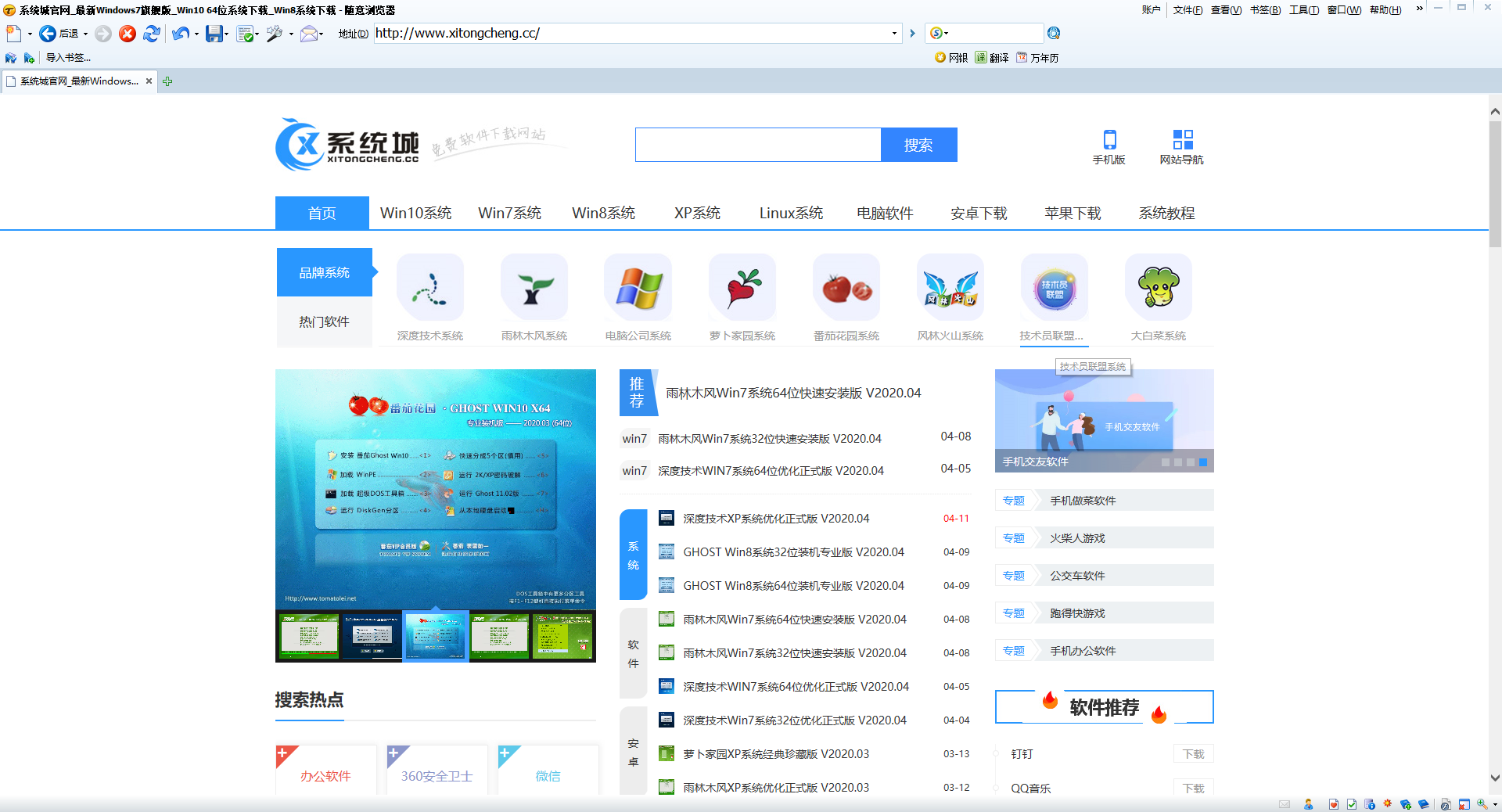Viewport: 1502px width, 812px height.
Task: Expand the Back history dropdown arrow
Action: (x=85, y=34)
